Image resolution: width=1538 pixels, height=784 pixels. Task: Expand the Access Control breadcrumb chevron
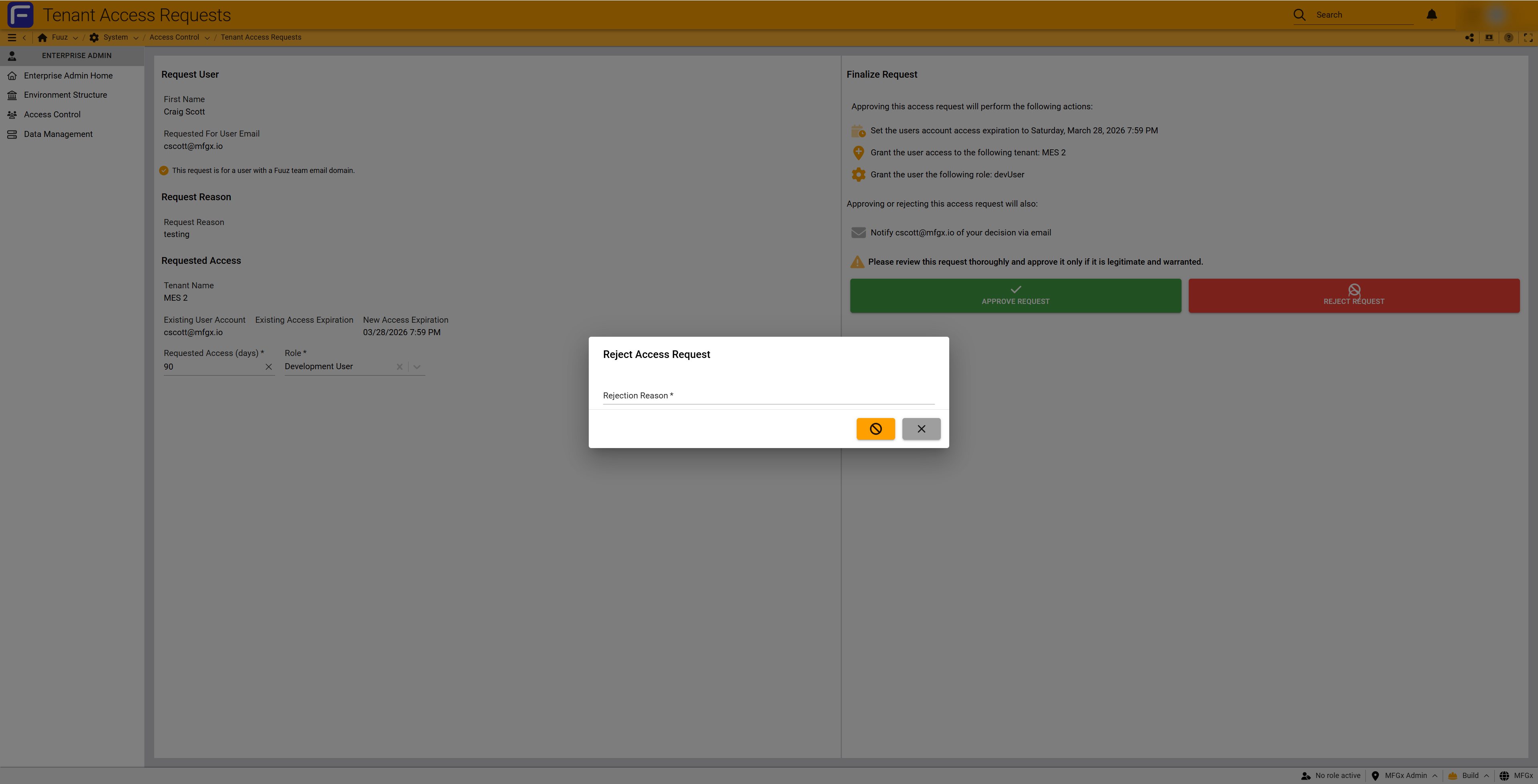207,38
